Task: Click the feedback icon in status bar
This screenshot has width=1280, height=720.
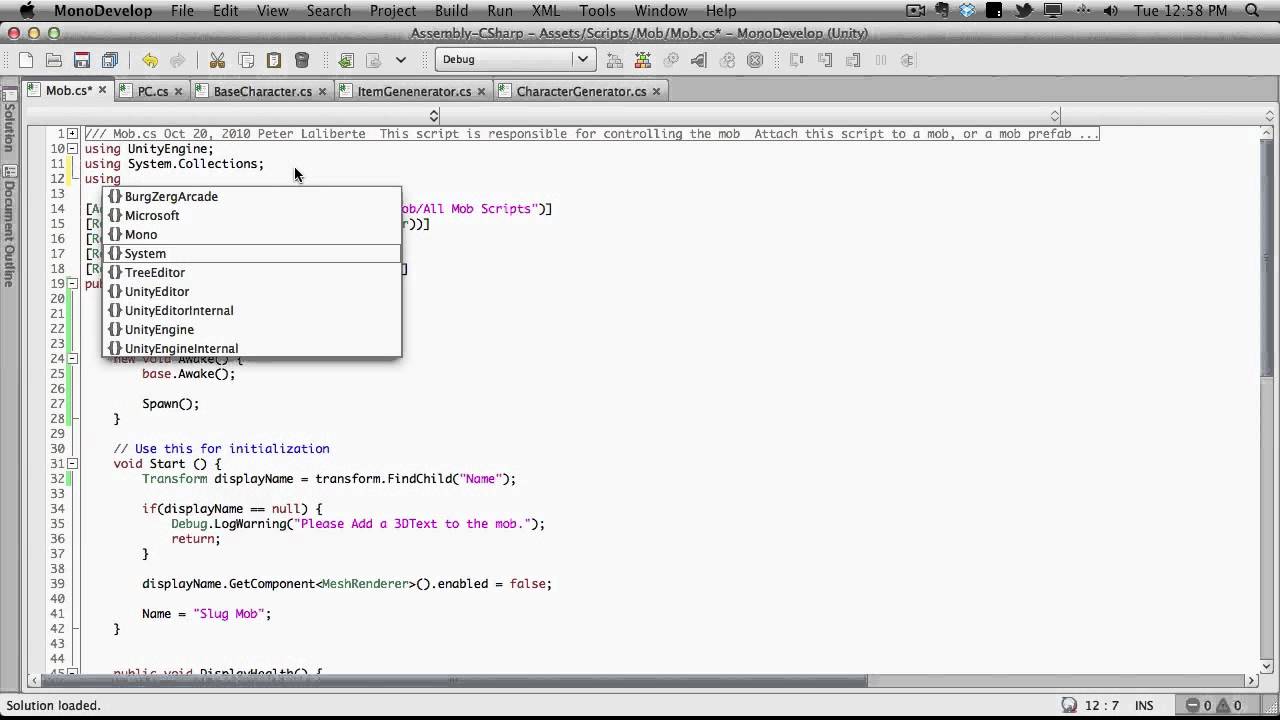Action: 1069,705
